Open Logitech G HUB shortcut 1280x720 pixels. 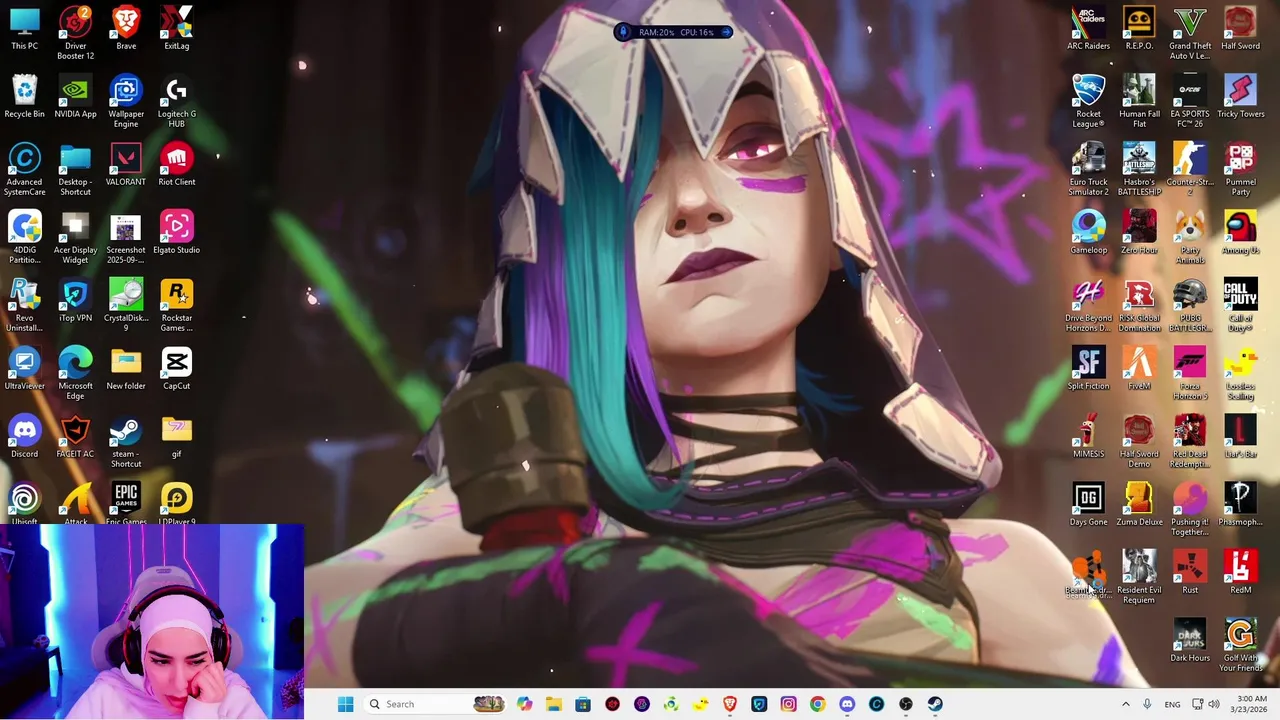pos(177,101)
